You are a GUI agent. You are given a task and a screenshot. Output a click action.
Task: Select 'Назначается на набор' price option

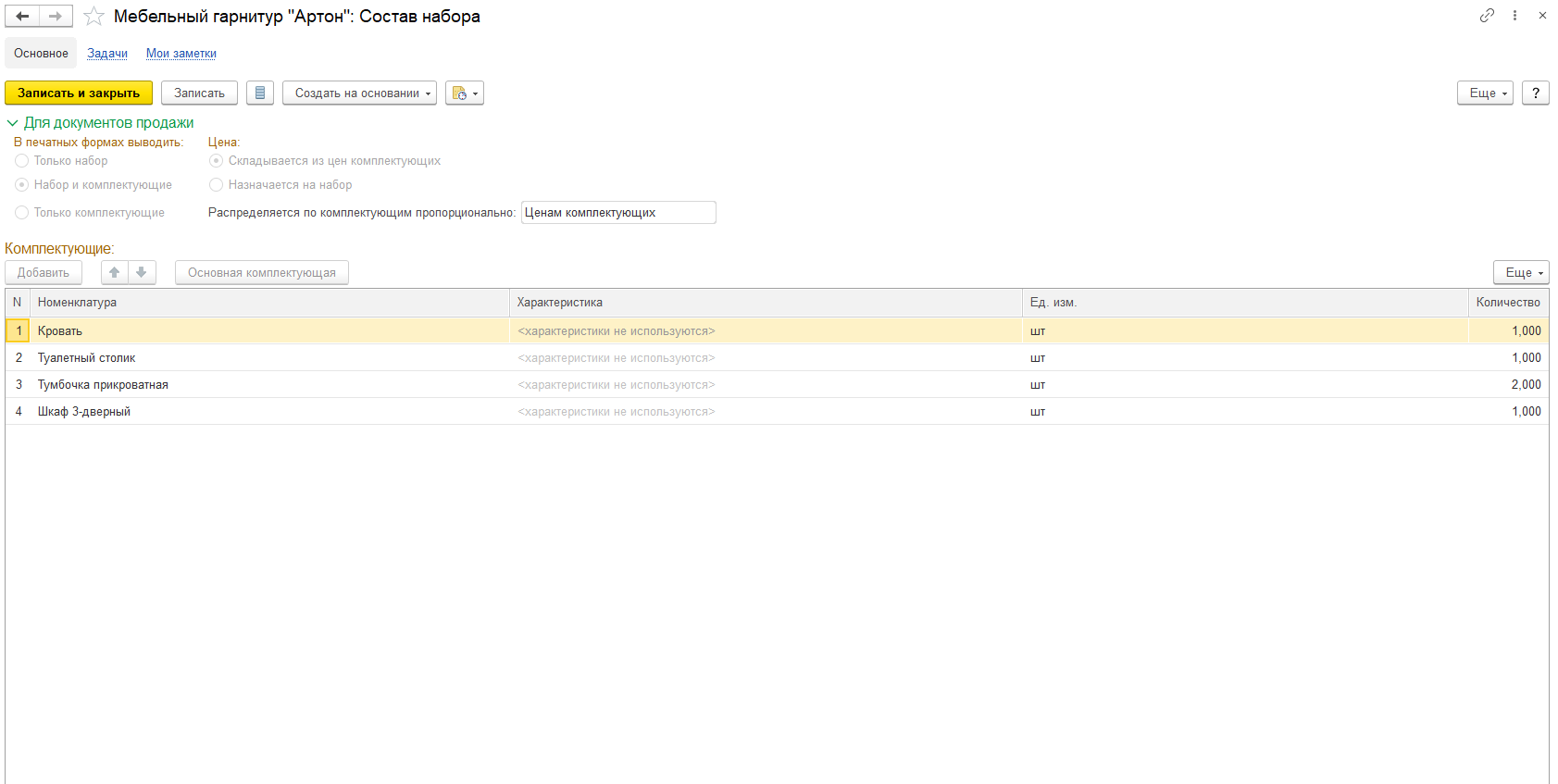(217, 185)
